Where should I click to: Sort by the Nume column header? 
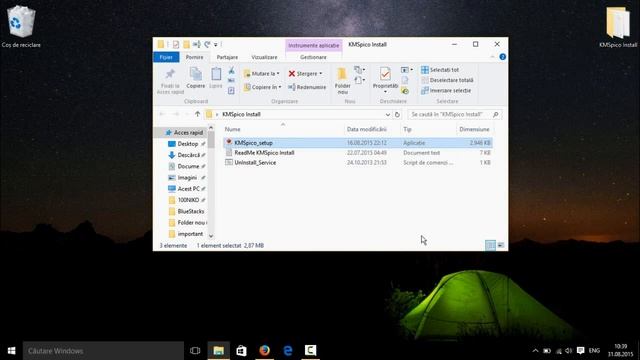[x=232, y=129]
